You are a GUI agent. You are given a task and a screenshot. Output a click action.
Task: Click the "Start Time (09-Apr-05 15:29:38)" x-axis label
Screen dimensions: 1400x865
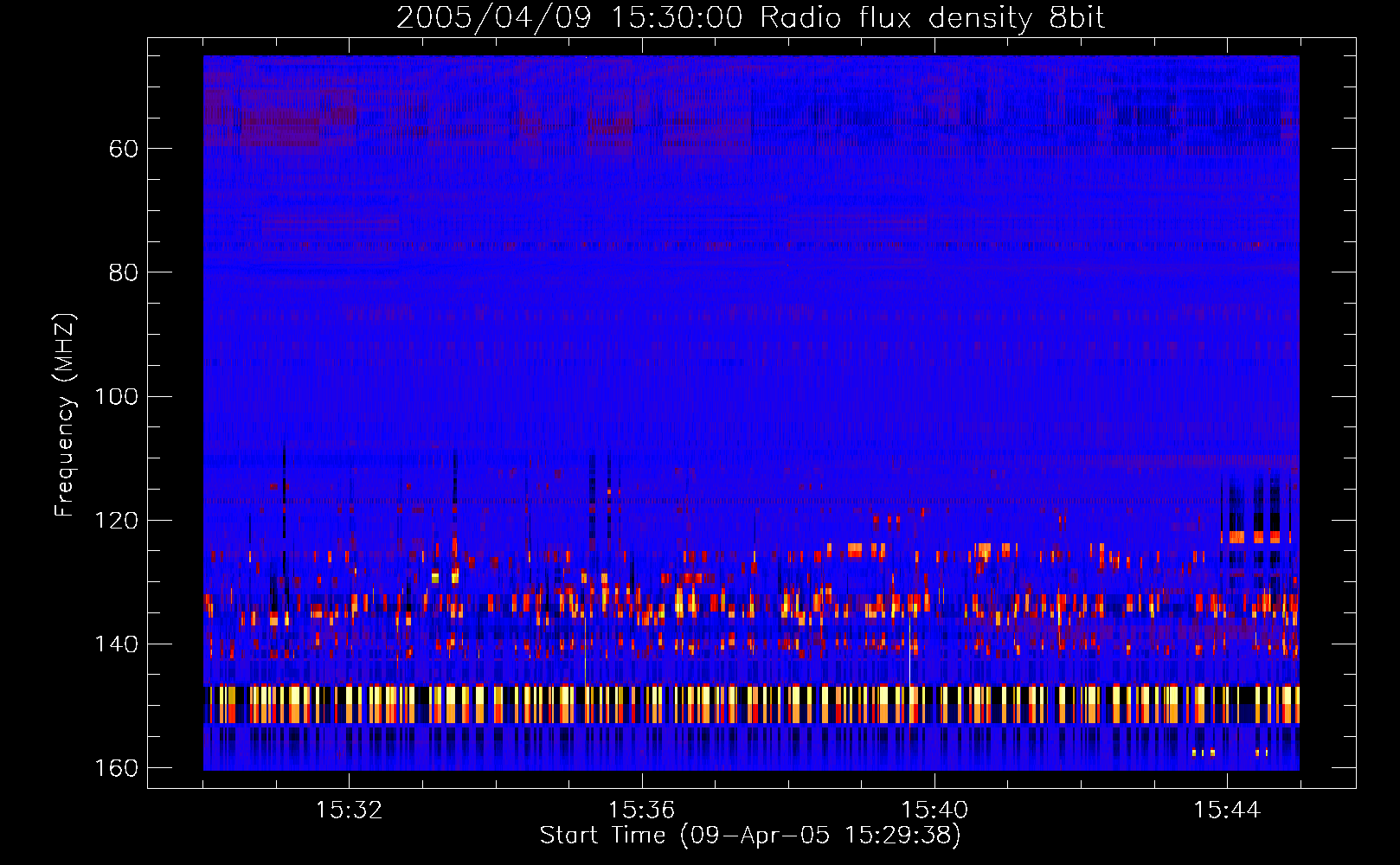pos(750,836)
